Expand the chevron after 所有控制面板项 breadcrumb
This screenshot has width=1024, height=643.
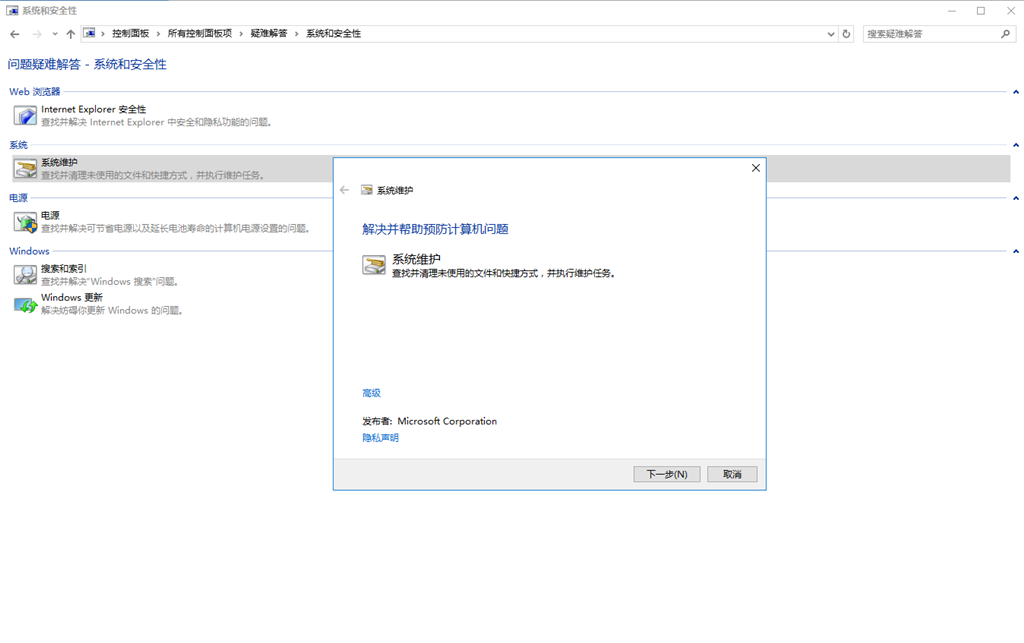click(x=241, y=34)
